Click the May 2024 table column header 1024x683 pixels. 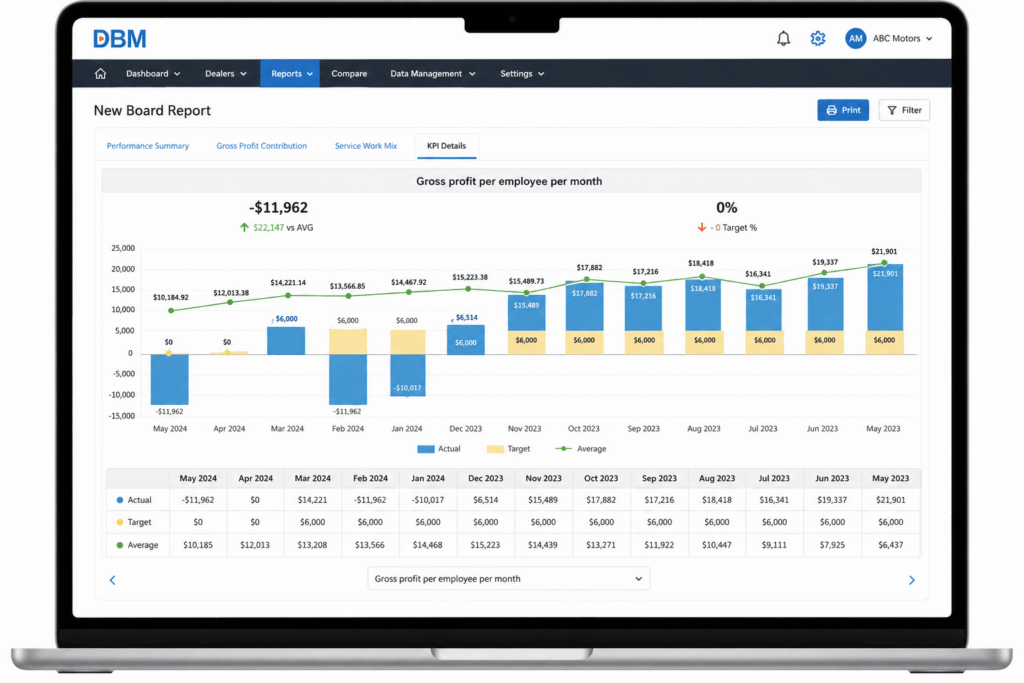tap(198, 479)
